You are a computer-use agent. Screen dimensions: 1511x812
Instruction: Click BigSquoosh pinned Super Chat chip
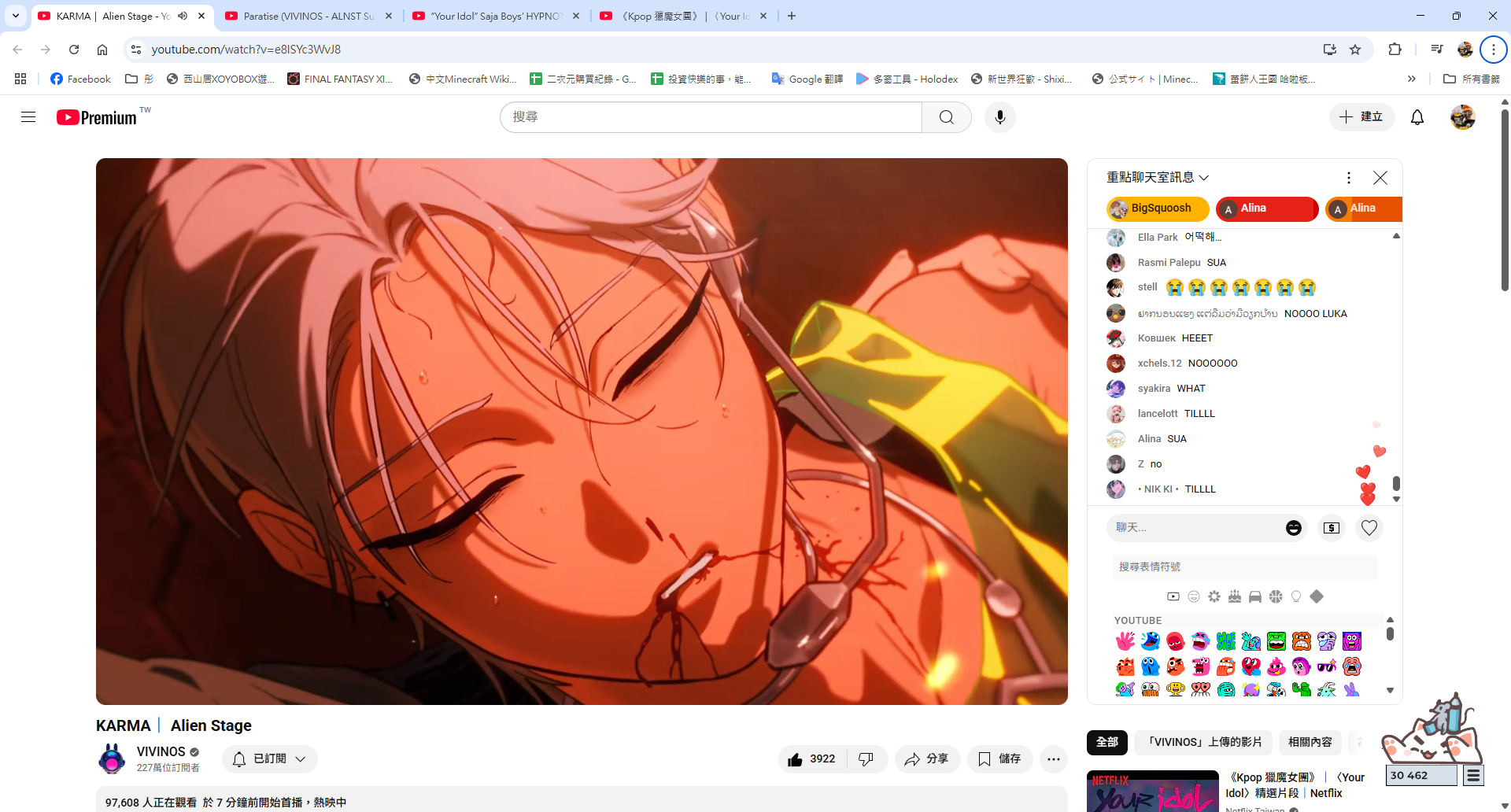click(1158, 209)
